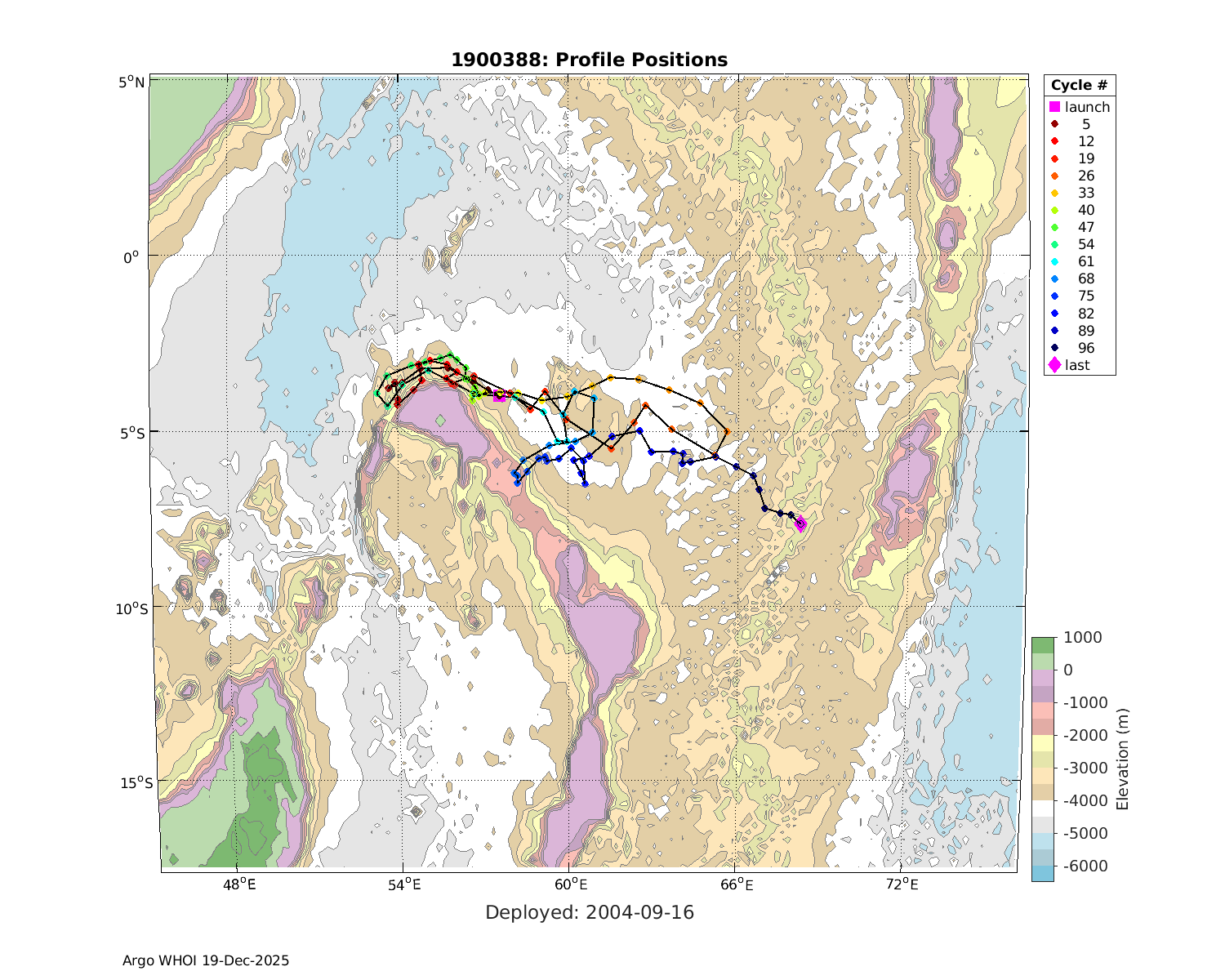Click the 60°E longitude axis label

tap(571, 884)
